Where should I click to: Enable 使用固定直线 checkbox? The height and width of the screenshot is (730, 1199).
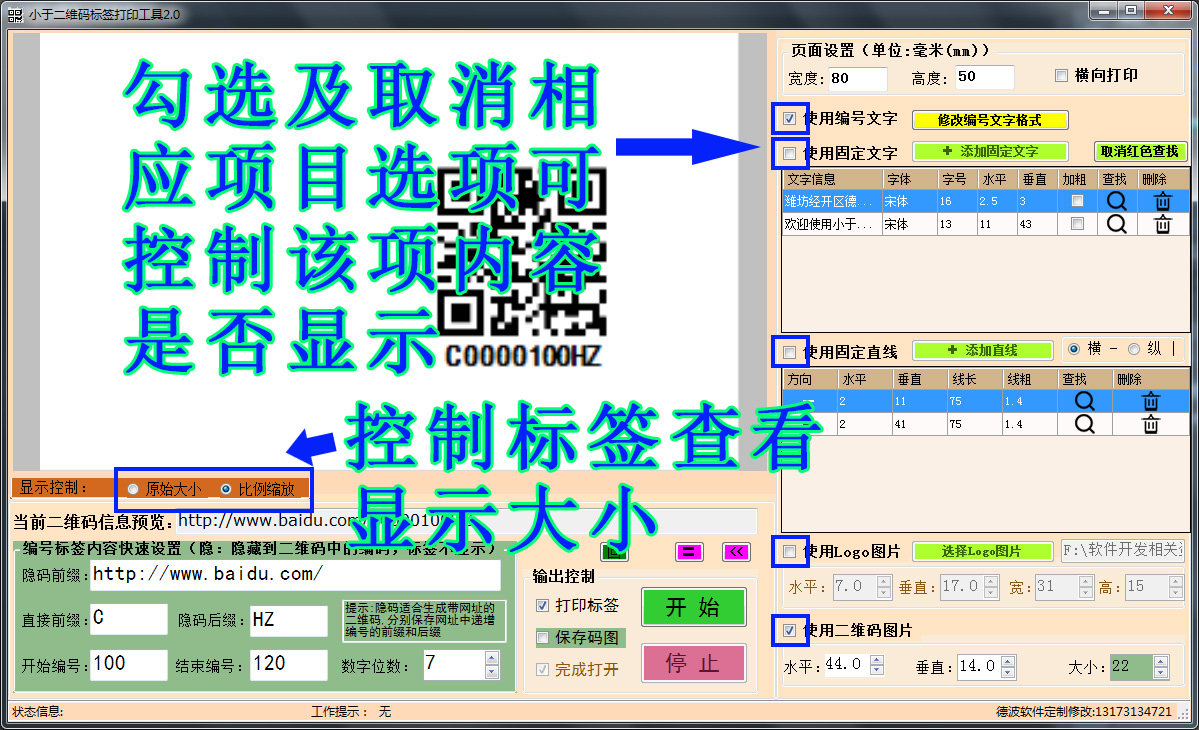pyautogui.click(x=789, y=352)
